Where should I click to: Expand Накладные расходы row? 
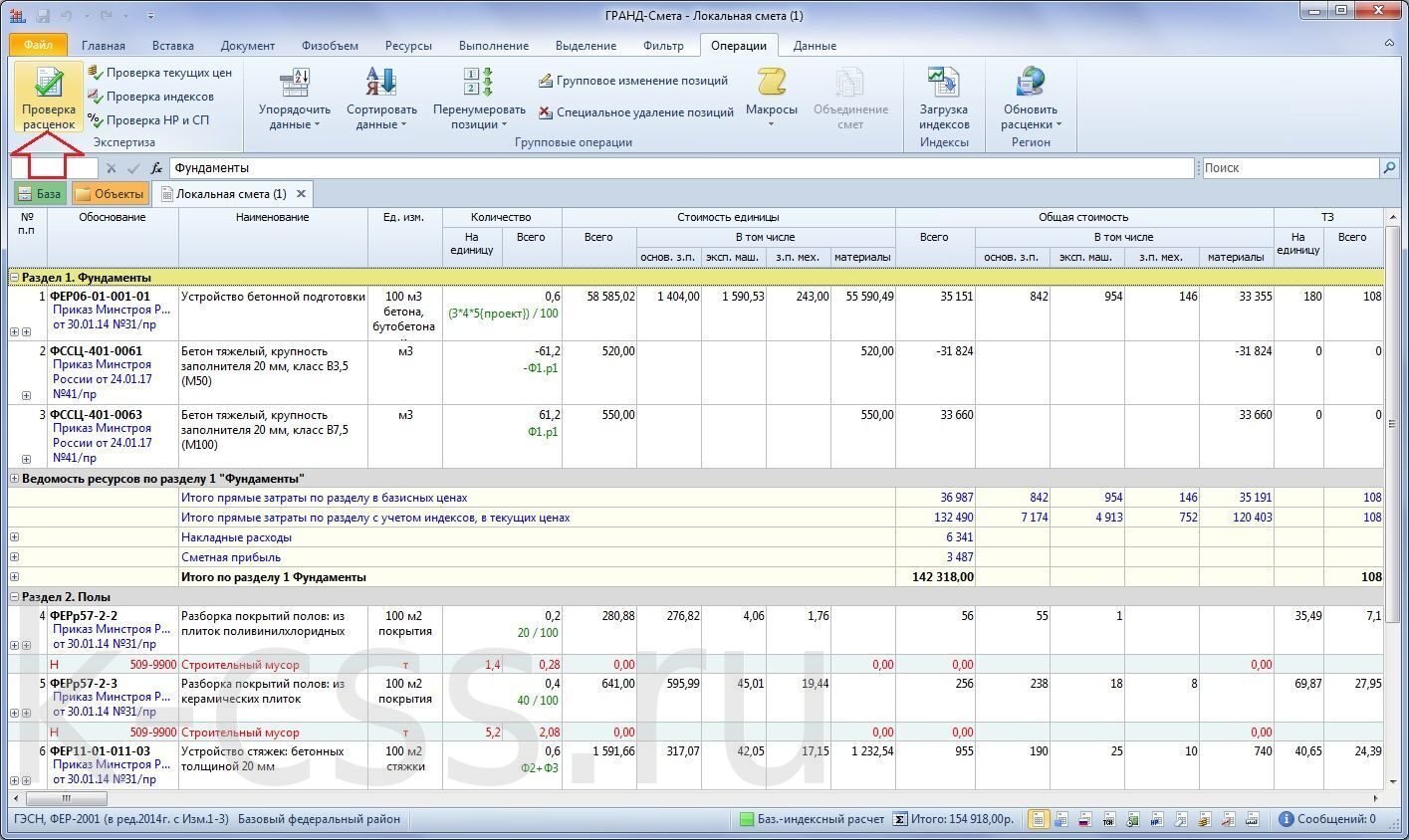[x=14, y=537]
